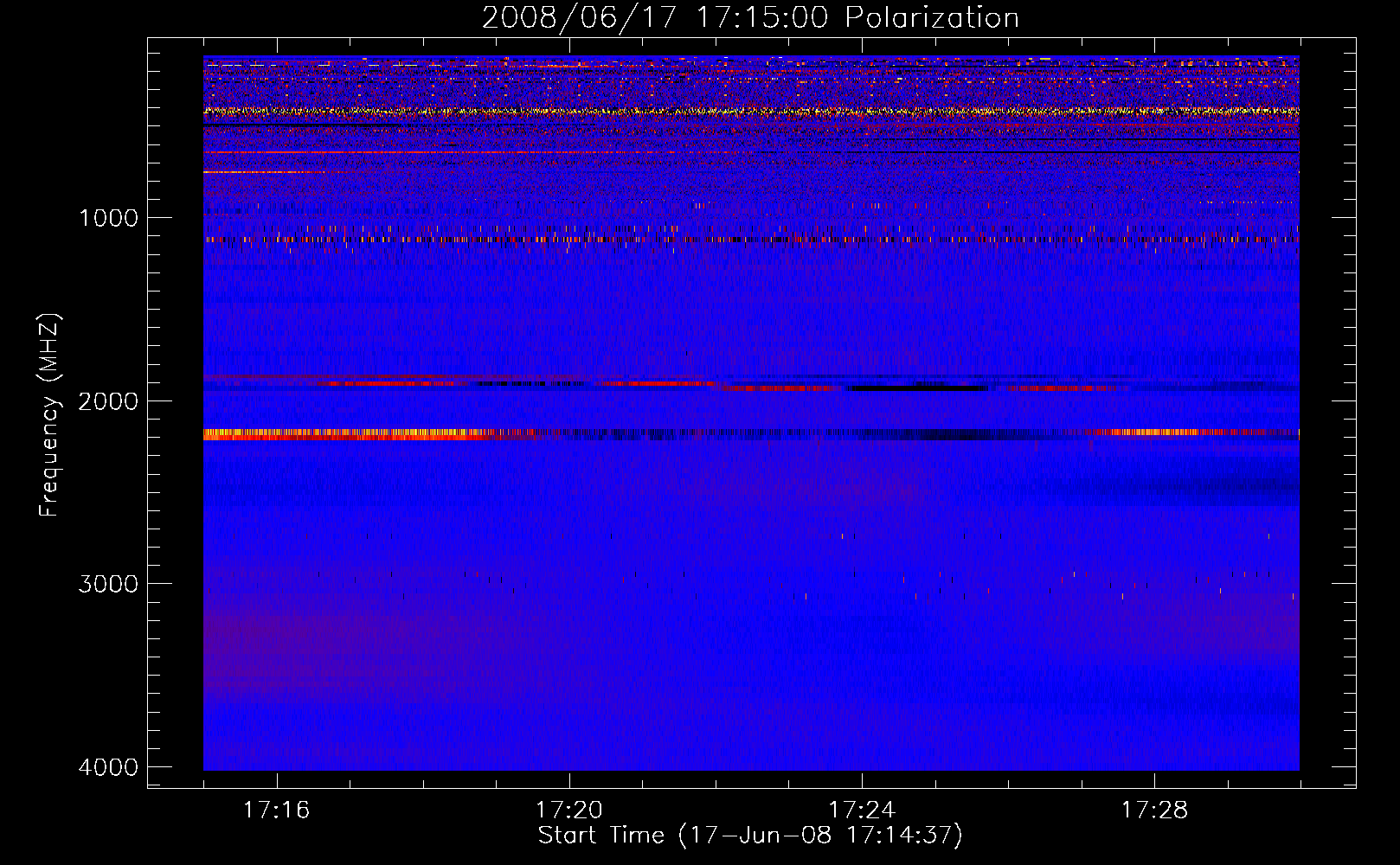Click the 17:16 time tick label

[x=276, y=811]
